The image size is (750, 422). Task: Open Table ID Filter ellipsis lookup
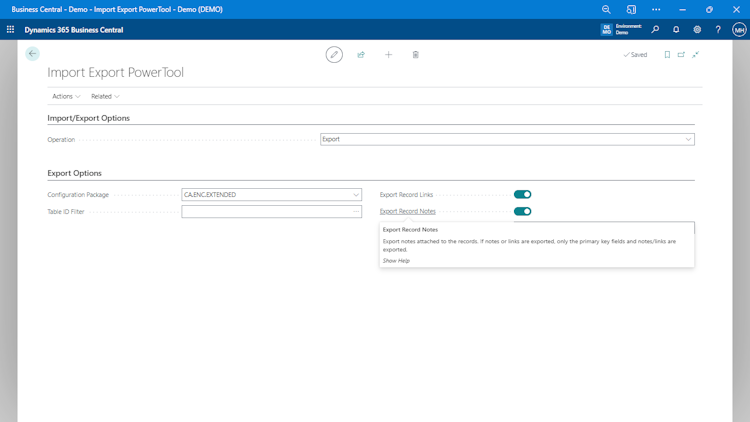(356, 211)
